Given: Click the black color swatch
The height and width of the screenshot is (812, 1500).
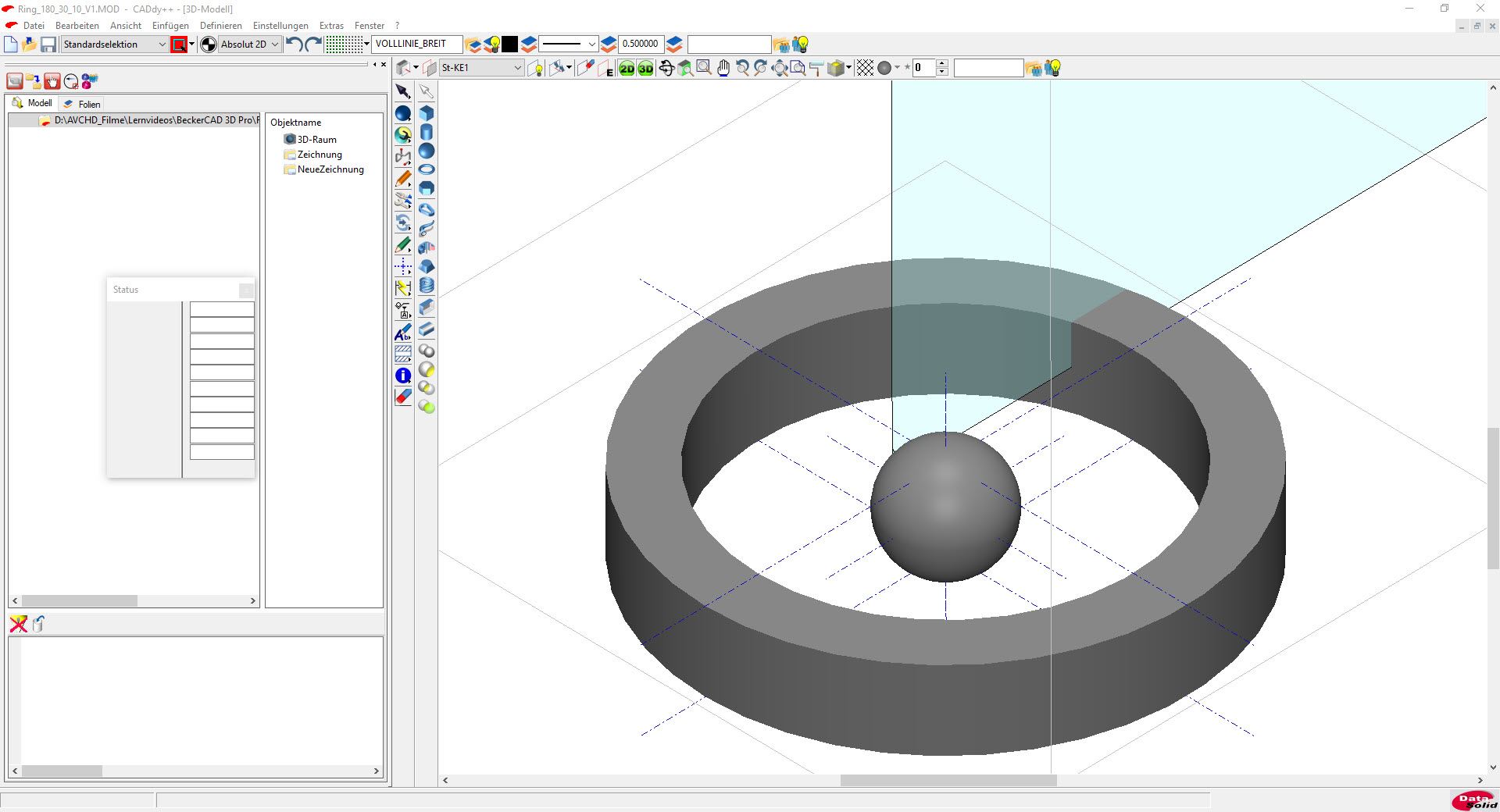Looking at the screenshot, I should click(x=510, y=45).
